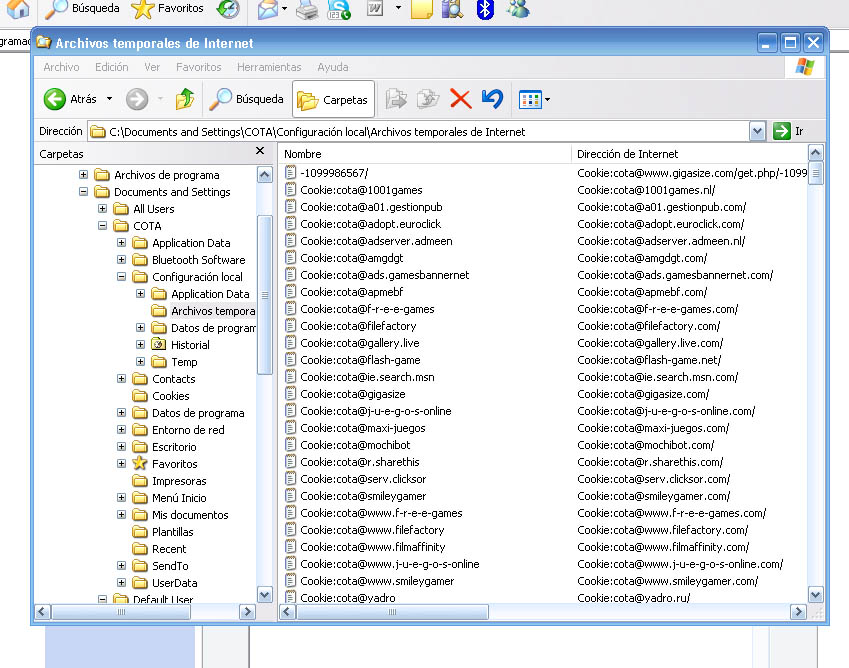Select the Cookie:cota@amgdgt file icon
Viewport: 849px width, 668px height.
click(x=291, y=258)
